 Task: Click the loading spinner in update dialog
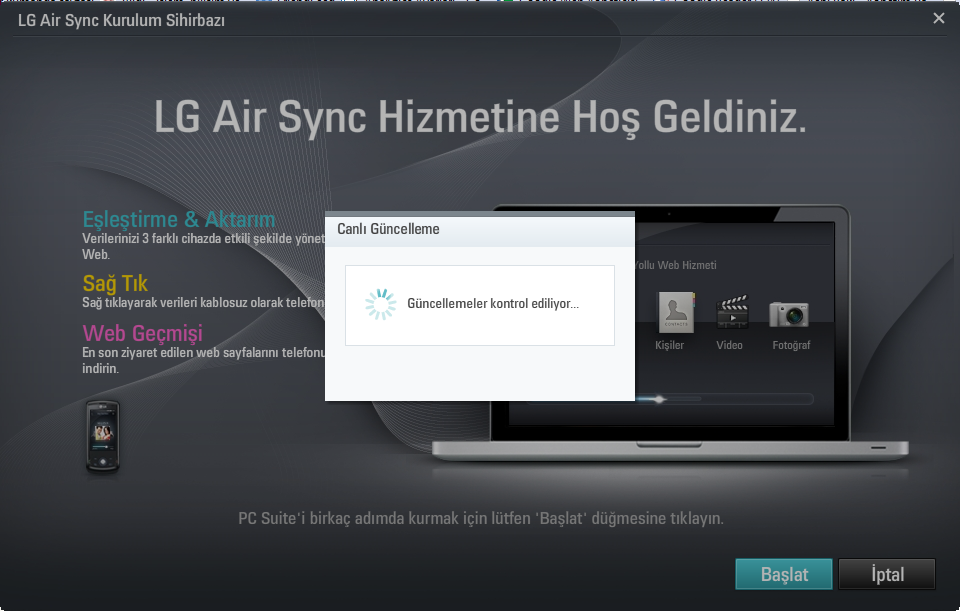pyautogui.click(x=381, y=304)
